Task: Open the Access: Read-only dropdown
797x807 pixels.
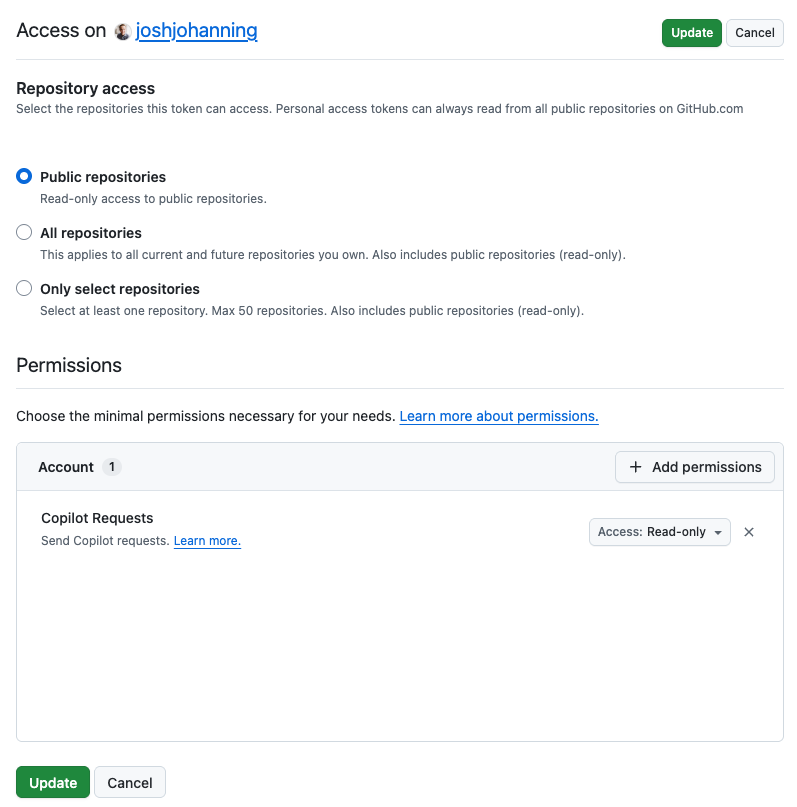Action: [660, 532]
